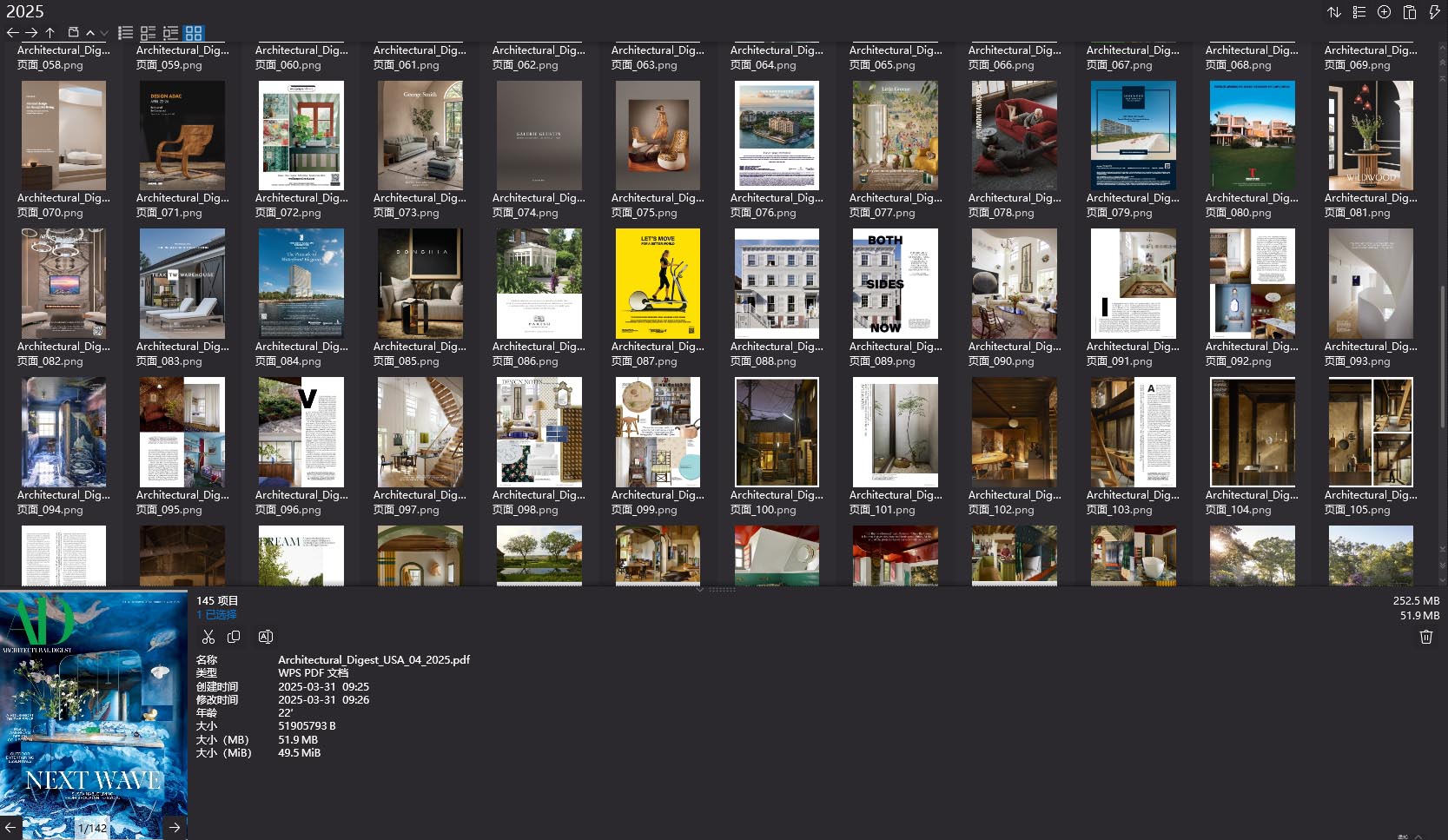The height and width of the screenshot is (840, 1448).
Task: Click the 2025 folder title
Action: [24, 11]
